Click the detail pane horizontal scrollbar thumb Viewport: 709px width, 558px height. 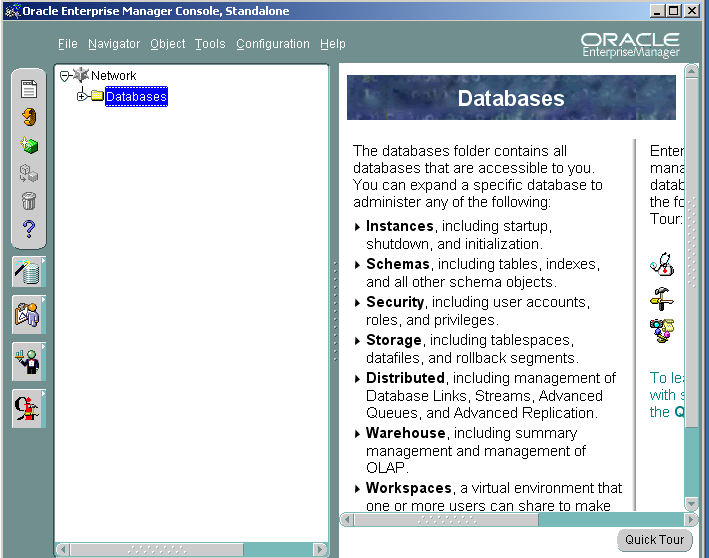[446, 520]
